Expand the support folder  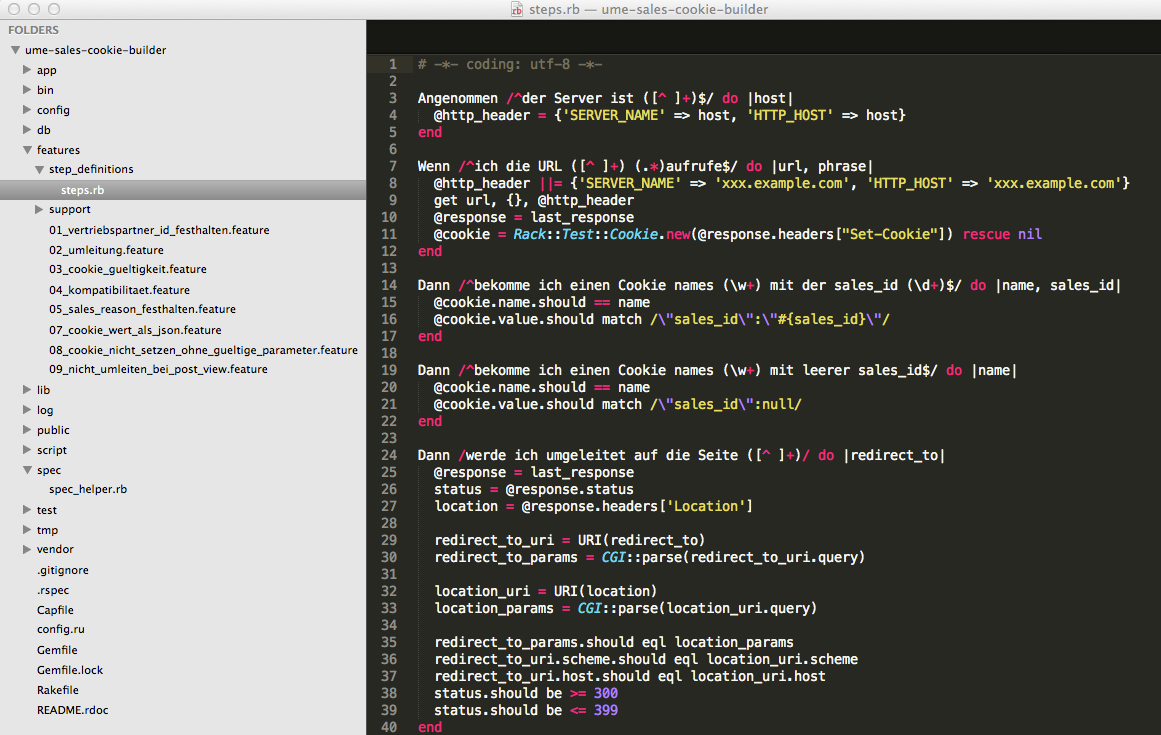[39, 210]
